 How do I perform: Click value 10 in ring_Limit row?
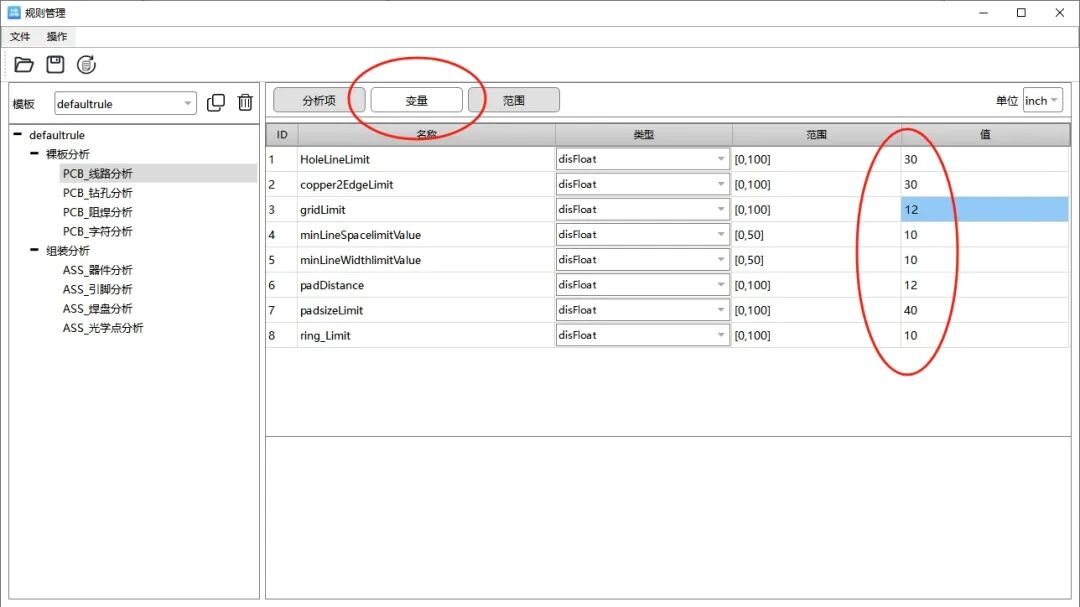[985, 335]
